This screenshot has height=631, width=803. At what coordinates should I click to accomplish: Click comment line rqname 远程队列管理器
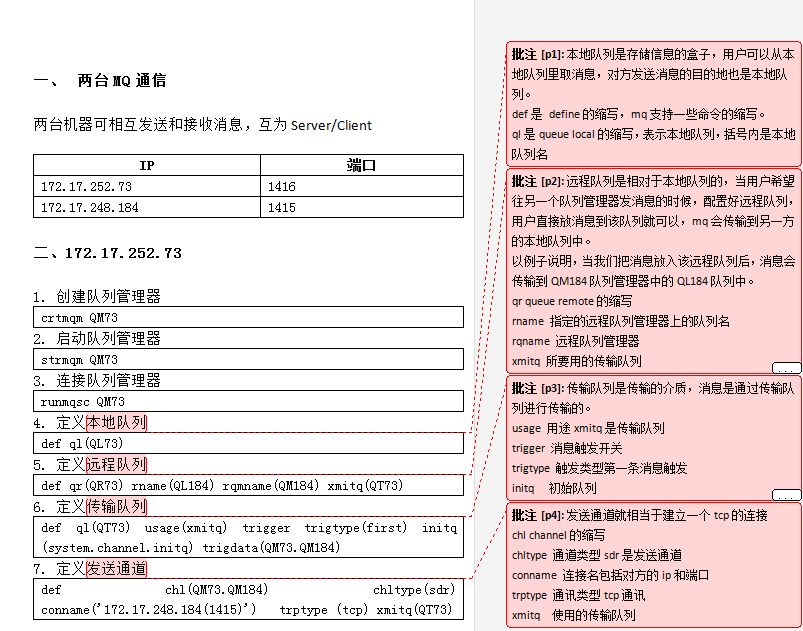click(x=575, y=341)
